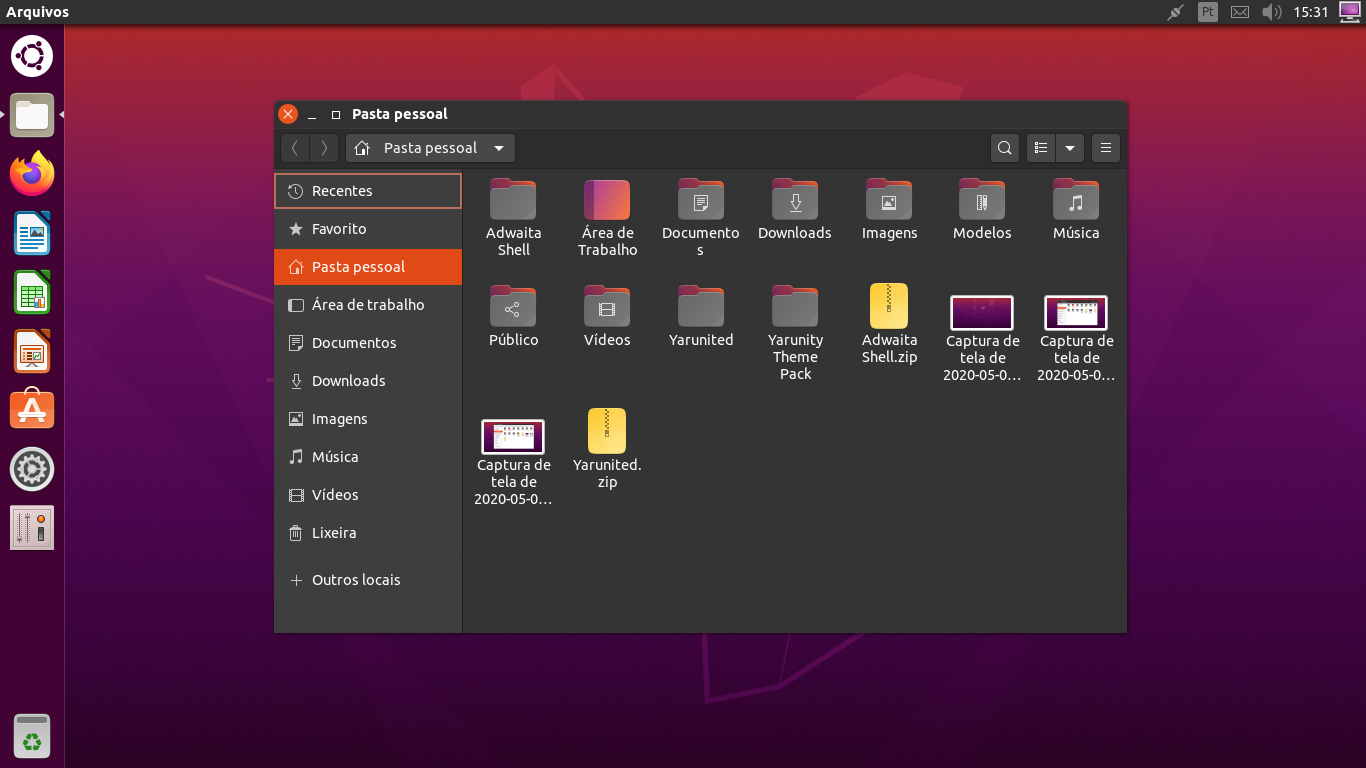Open Settings from the dock
The image size is (1366, 768).
click(x=31, y=467)
